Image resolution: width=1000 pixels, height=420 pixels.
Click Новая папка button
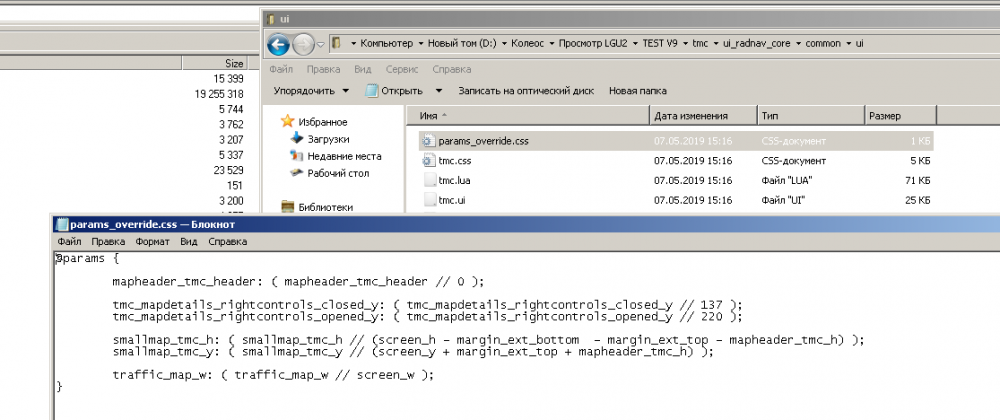click(x=638, y=91)
